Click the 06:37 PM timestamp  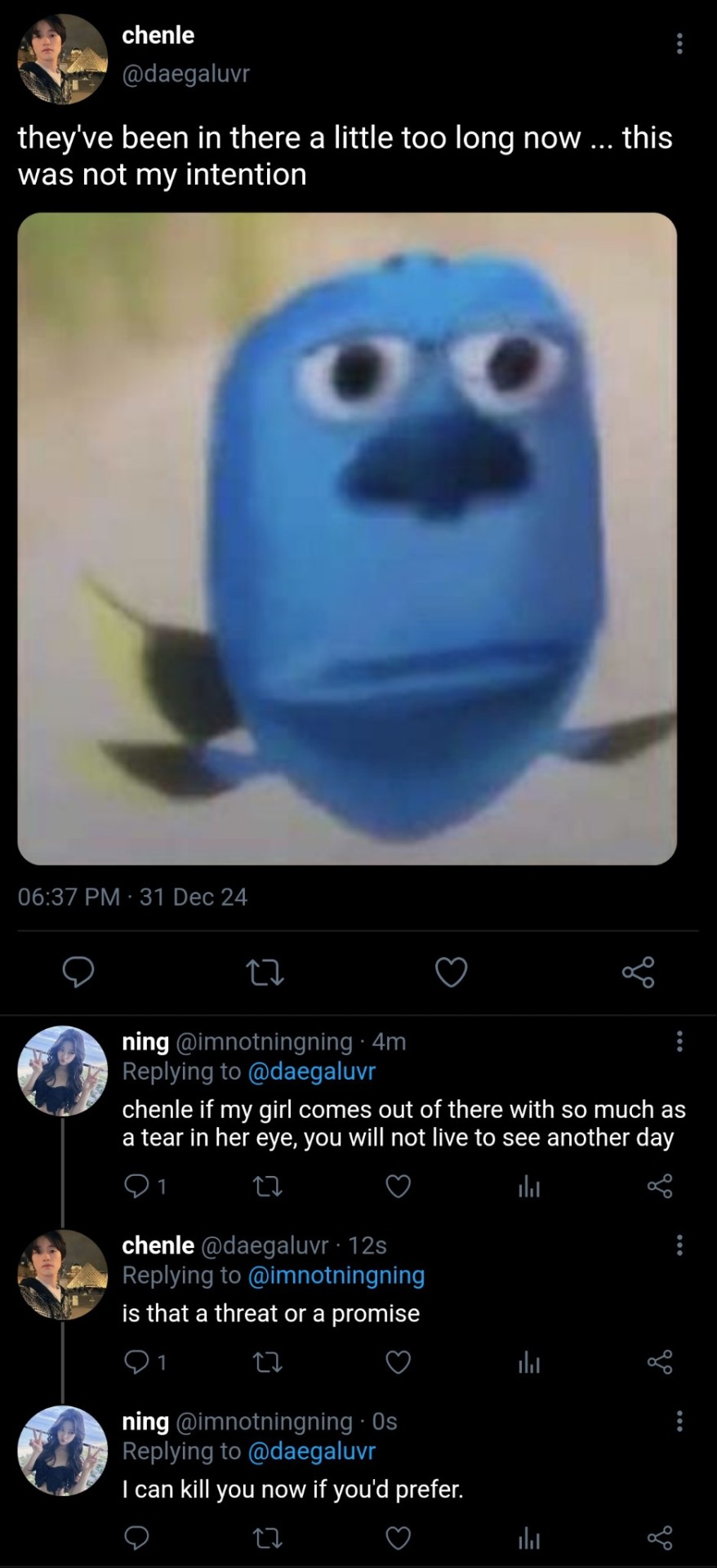pyautogui.click(x=69, y=897)
